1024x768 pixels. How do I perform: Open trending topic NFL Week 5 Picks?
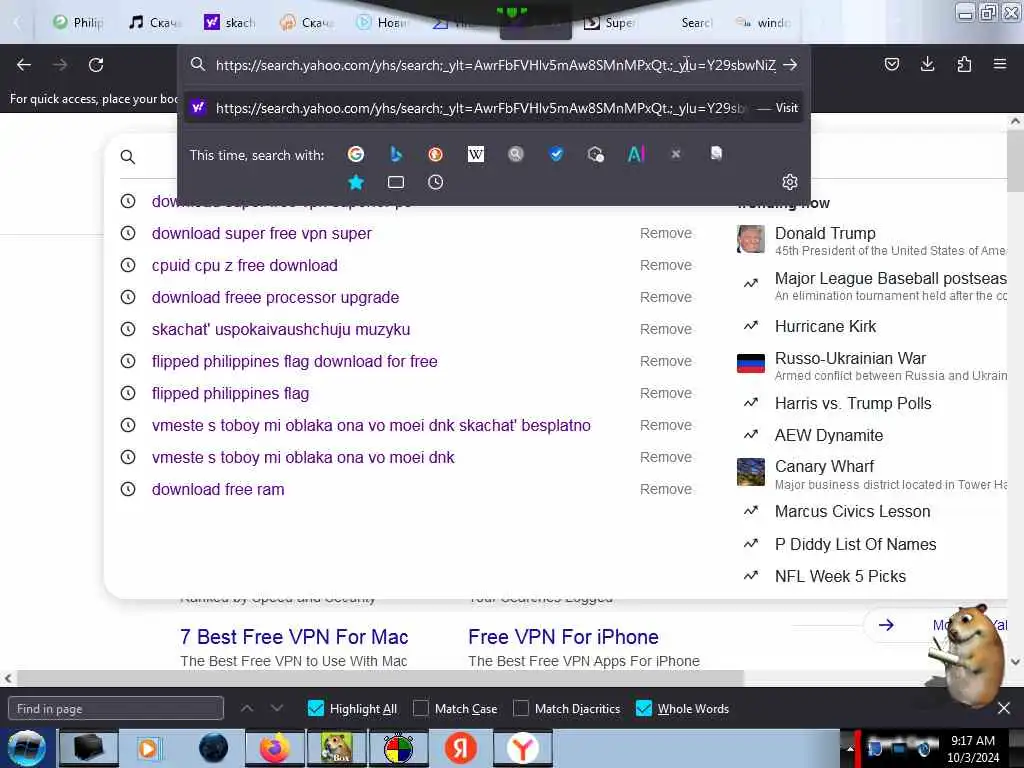(x=840, y=576)
